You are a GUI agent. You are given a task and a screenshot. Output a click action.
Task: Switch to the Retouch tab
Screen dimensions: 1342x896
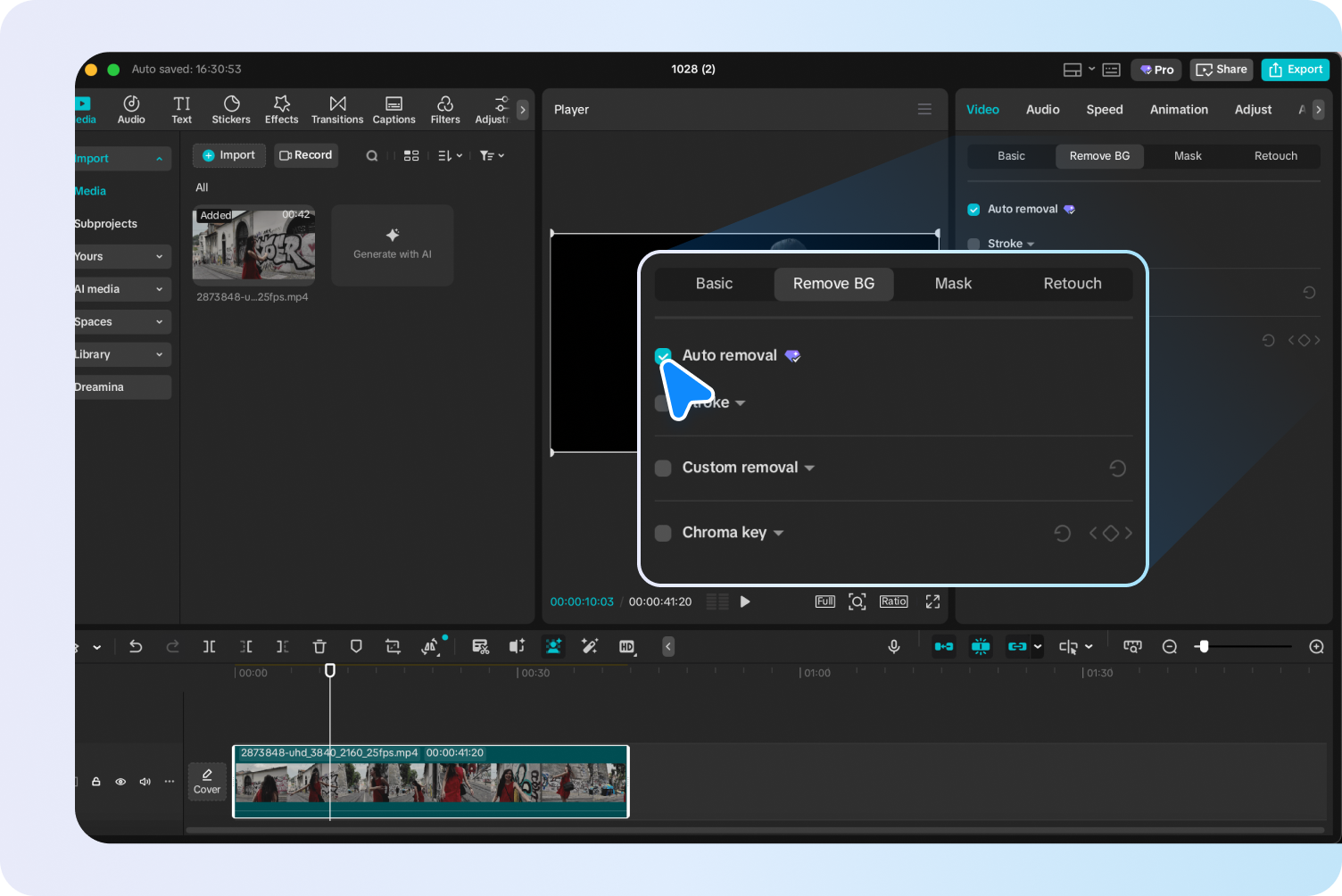1073,284
